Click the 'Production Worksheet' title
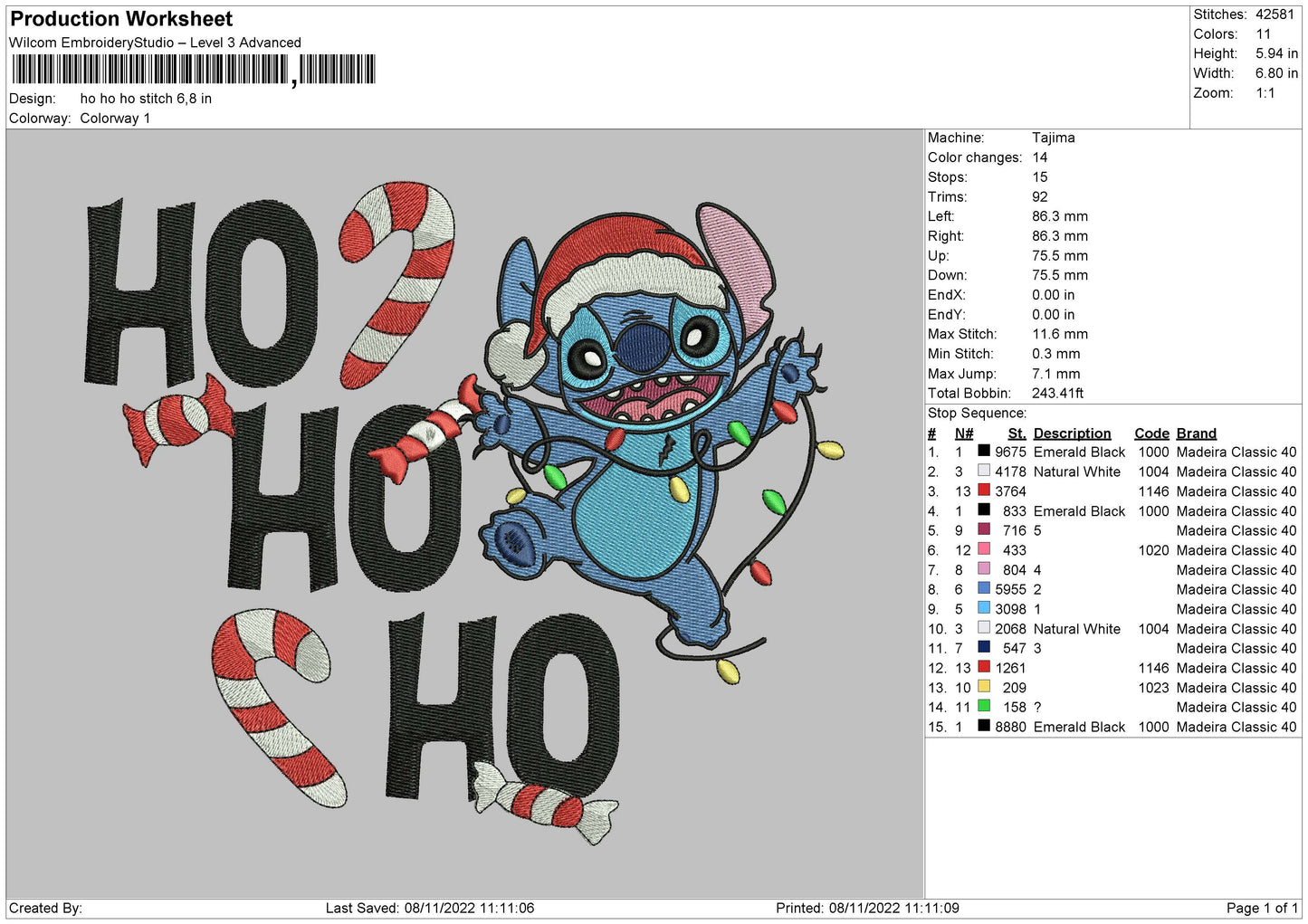Screen dimensions: 1308x924 pos(121,19)
